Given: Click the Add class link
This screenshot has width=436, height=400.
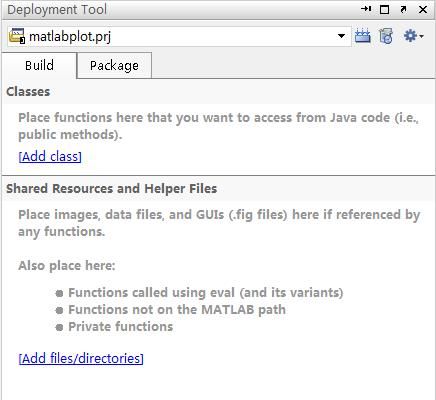Looking at the screenshot, I should 50,156.
